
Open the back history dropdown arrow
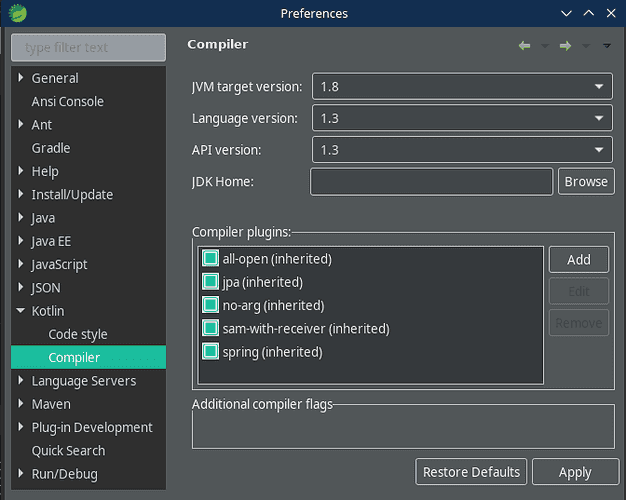[544, 46]
